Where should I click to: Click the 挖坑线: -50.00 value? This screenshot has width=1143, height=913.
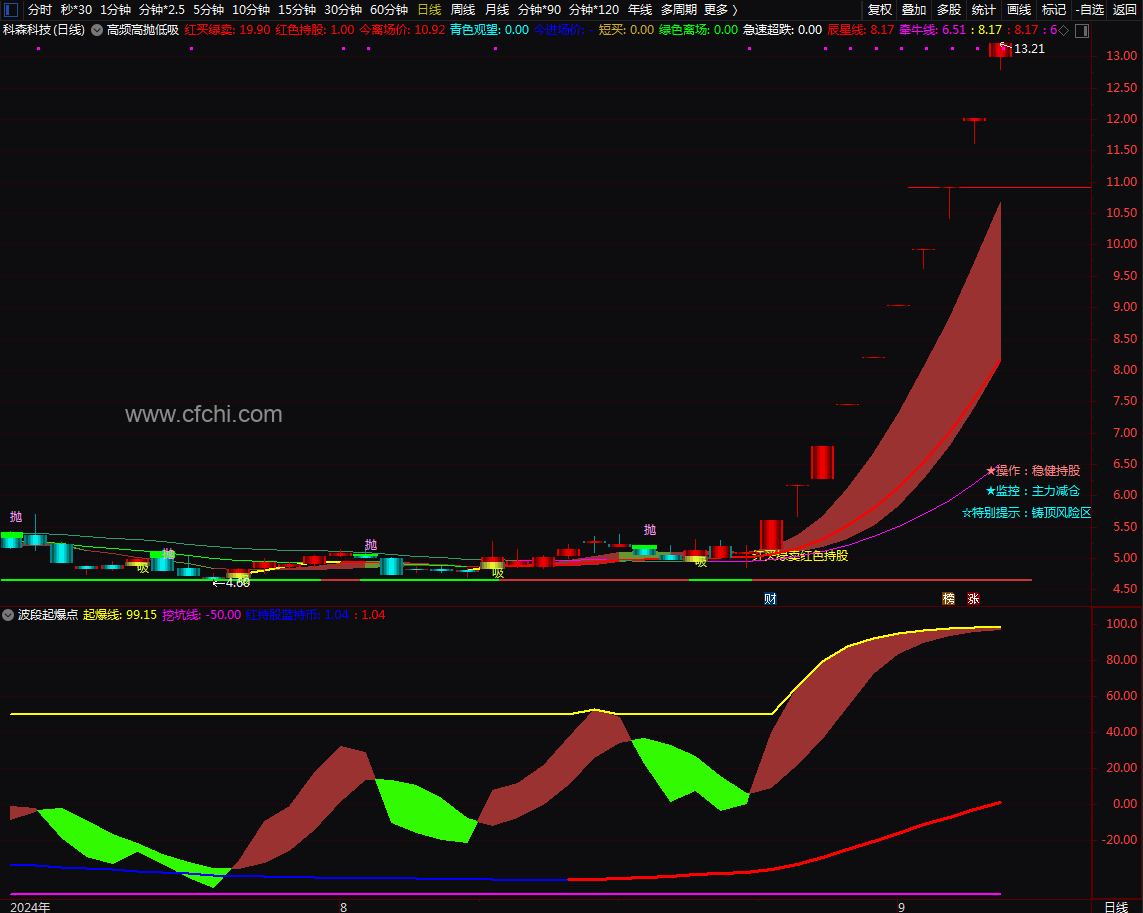[x=201, y=615]
